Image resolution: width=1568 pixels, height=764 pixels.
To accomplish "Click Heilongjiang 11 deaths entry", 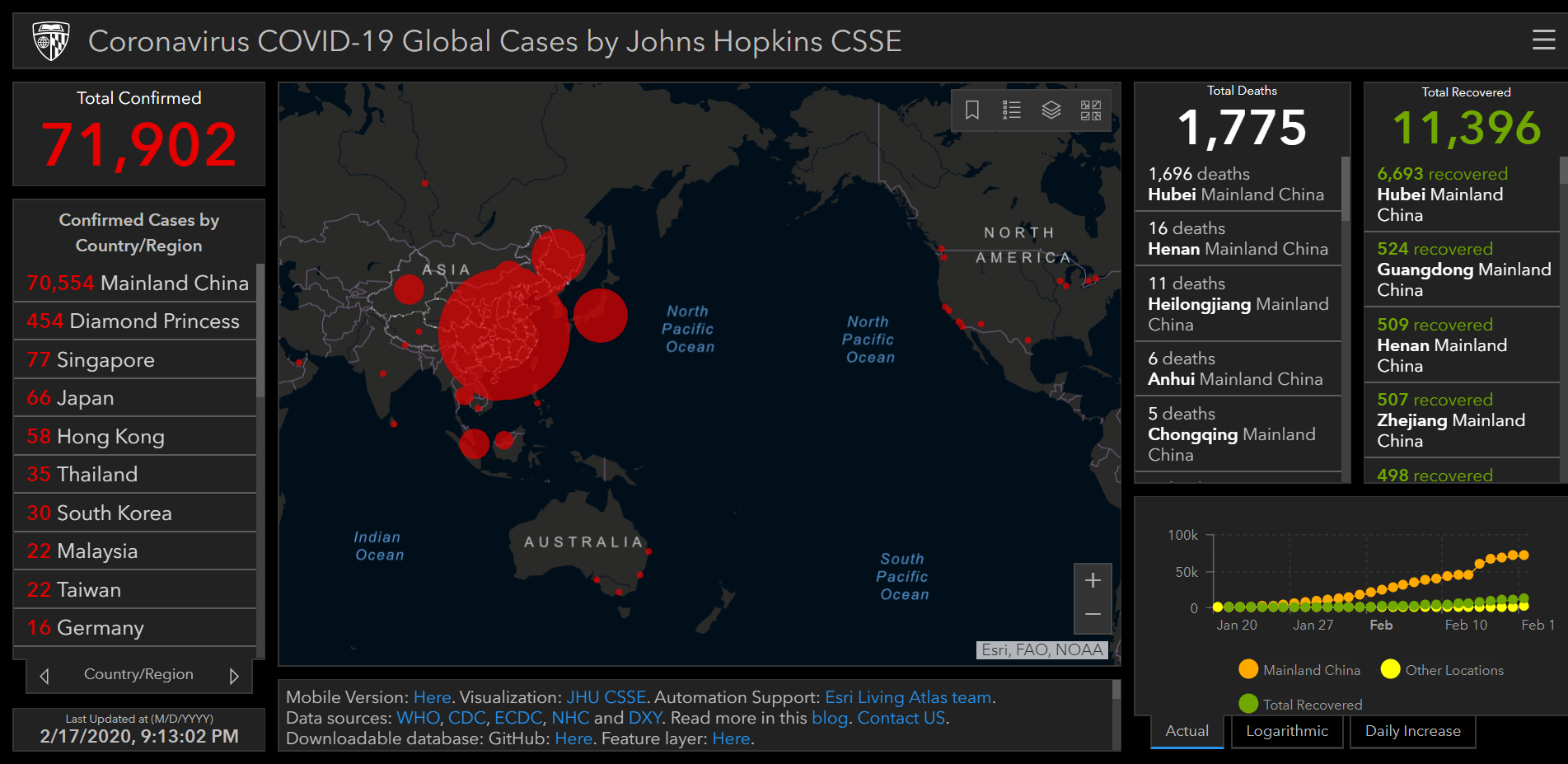I will click(x=1238, y=303).
